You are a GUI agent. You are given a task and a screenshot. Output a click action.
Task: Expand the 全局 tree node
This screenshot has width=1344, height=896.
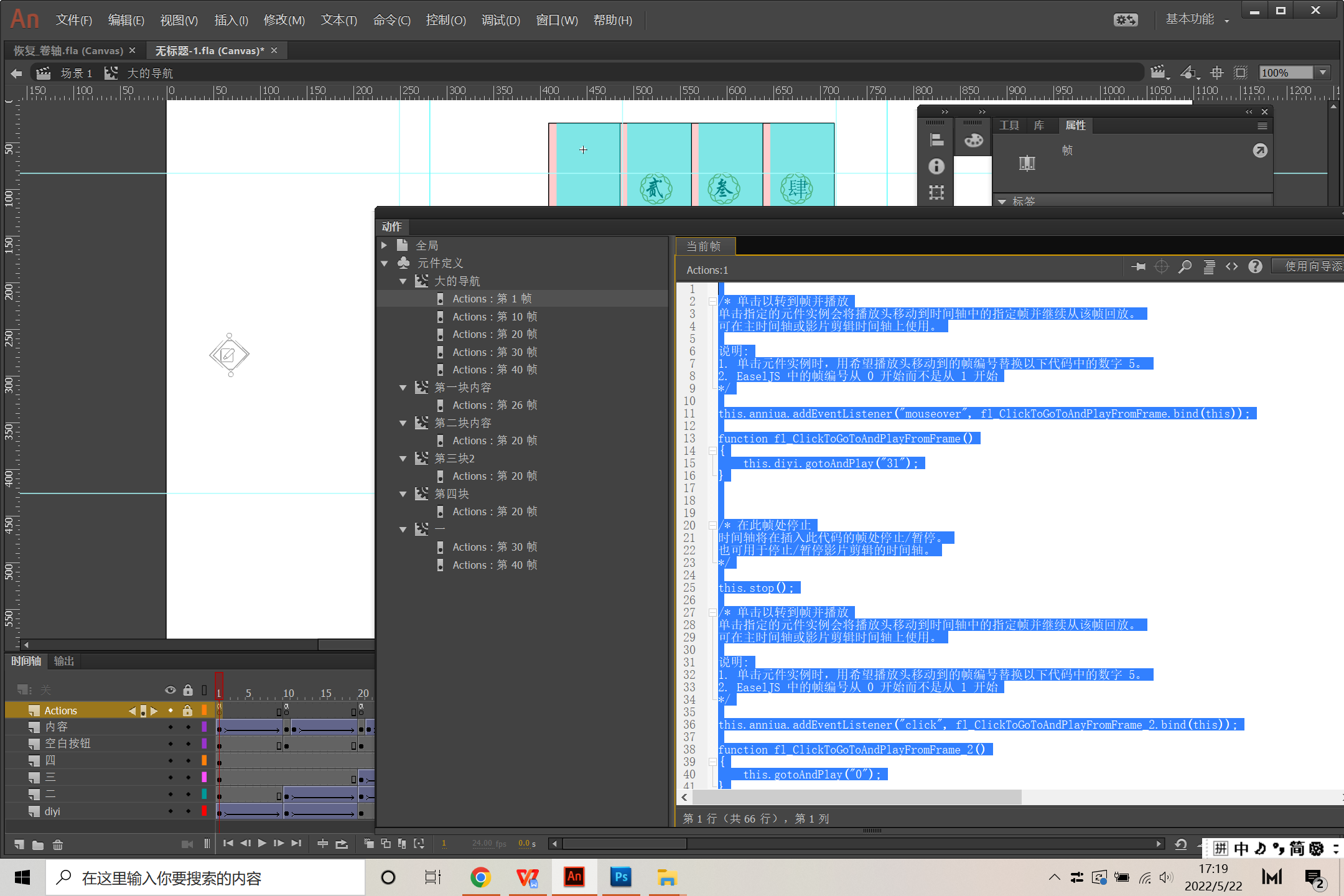point(385,246)
